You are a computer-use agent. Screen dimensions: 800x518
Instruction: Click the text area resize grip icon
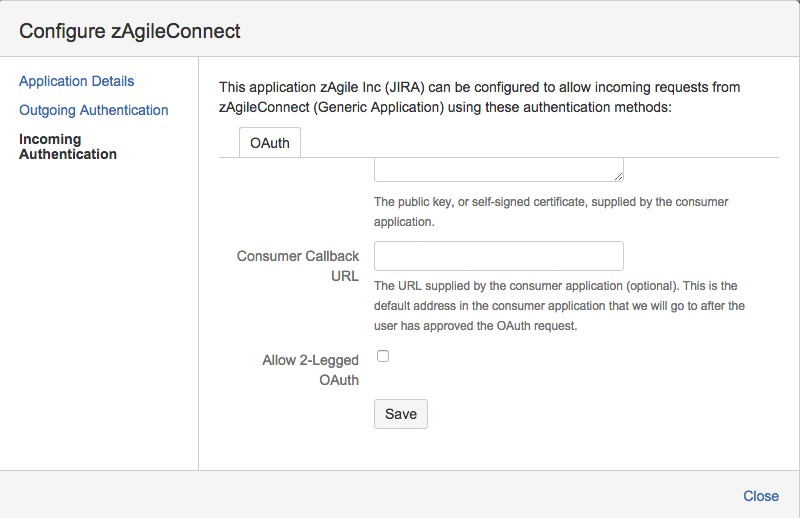pyautogui.click(x=618, y=176)
